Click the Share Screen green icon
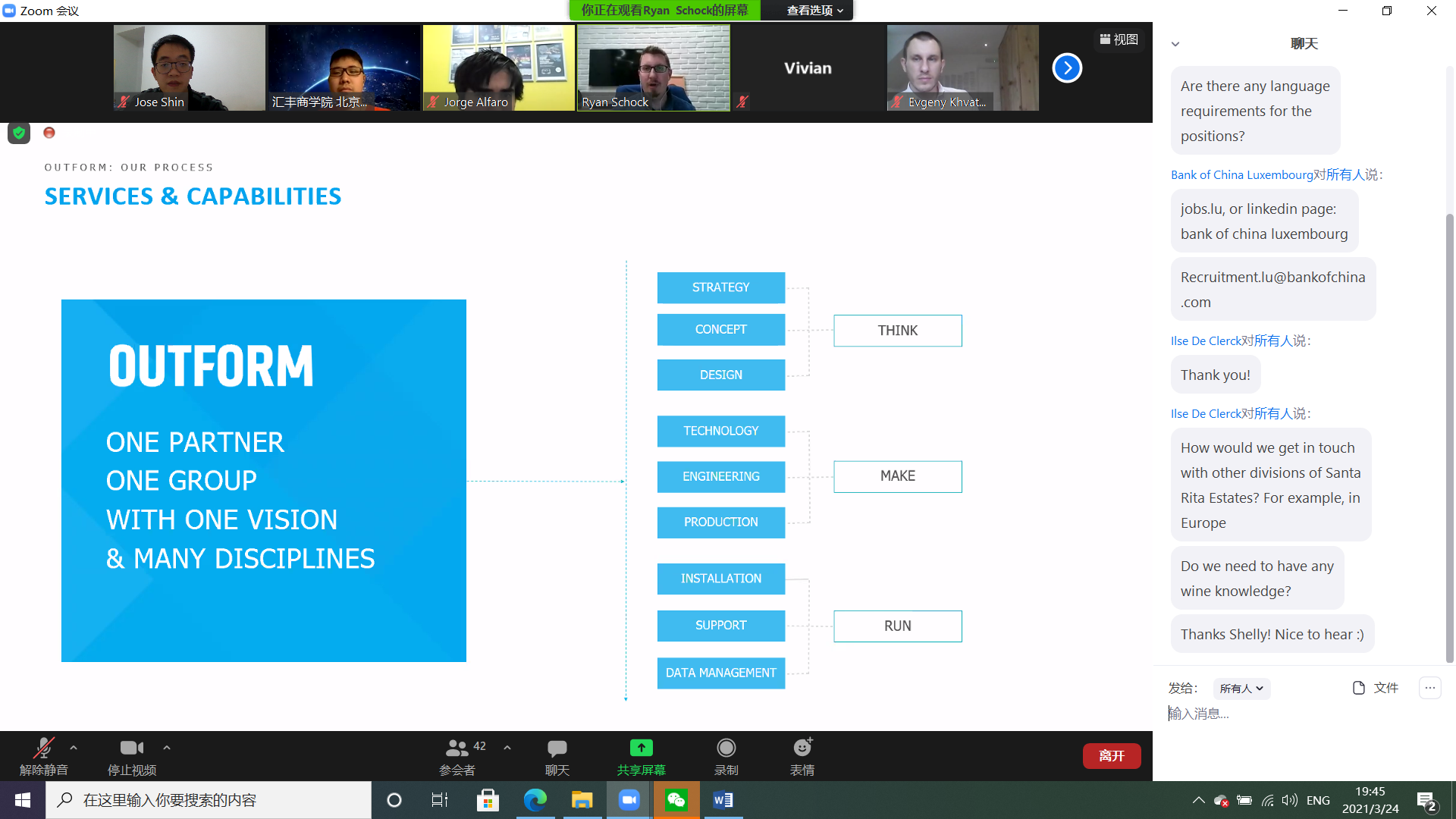 (641, 748)
